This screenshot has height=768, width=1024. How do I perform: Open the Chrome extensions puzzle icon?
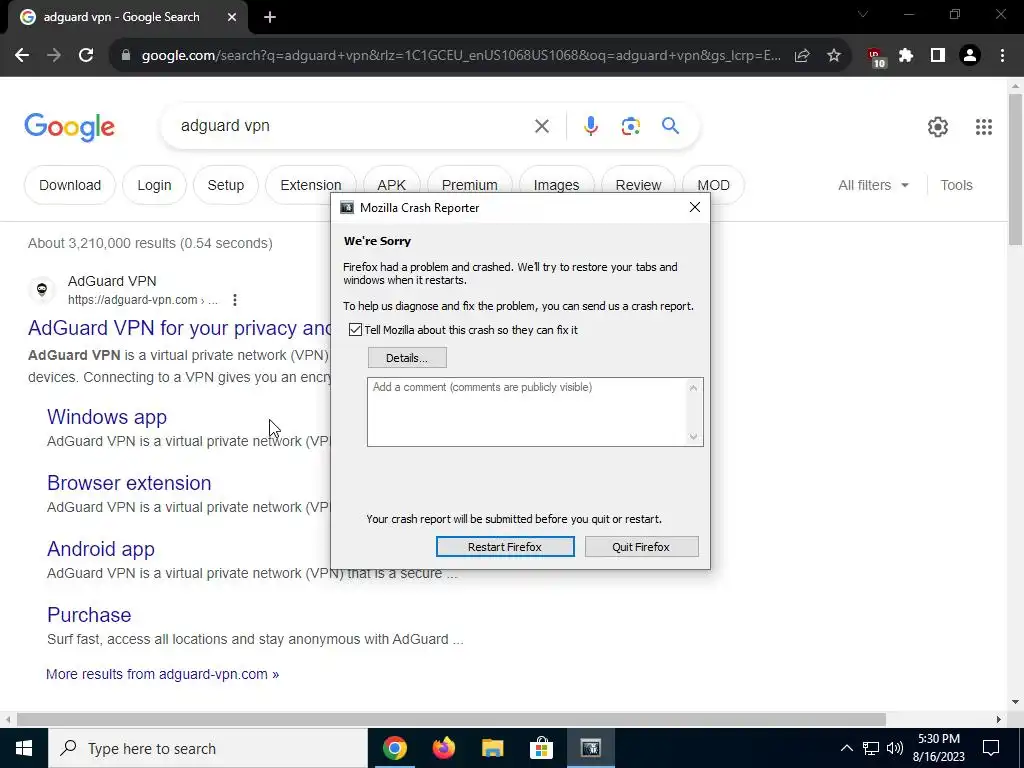click(x=906, y=56)
